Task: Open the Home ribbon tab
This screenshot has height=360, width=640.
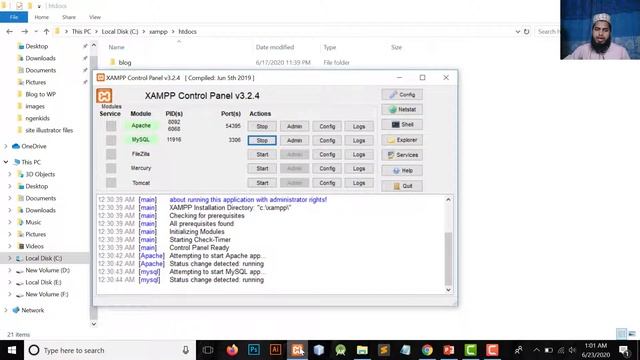Action: tap(42, 17)
